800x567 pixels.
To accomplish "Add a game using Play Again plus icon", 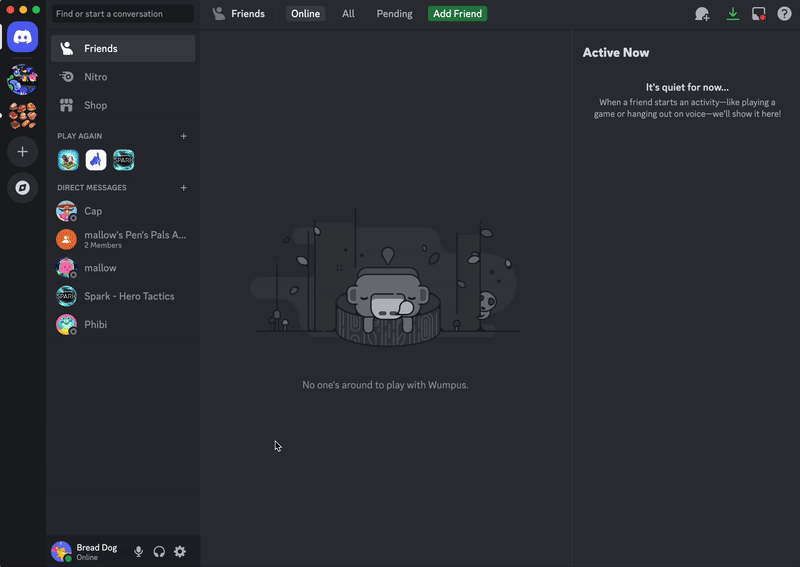I will tap(184, 136).
